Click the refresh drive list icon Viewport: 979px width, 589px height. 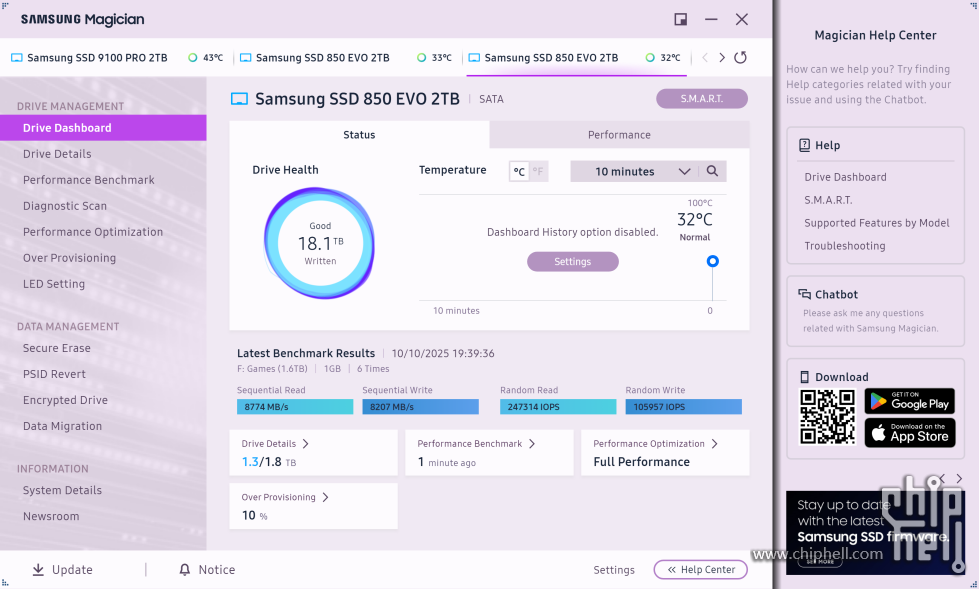coord(740,58)
